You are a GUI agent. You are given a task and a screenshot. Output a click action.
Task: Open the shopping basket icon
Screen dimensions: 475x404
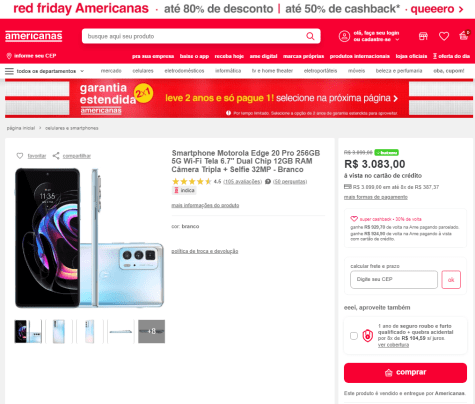tap(464, 35)
